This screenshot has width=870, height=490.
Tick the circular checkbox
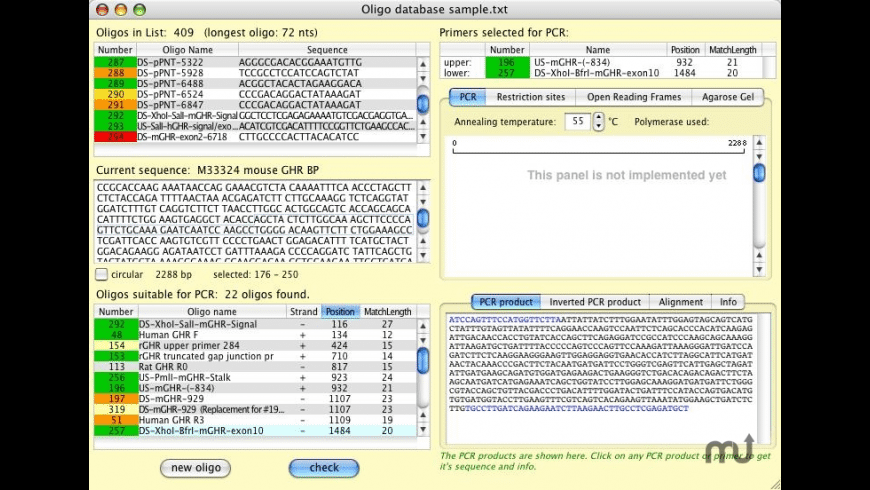pyautogui.click(x=102, y=274)
